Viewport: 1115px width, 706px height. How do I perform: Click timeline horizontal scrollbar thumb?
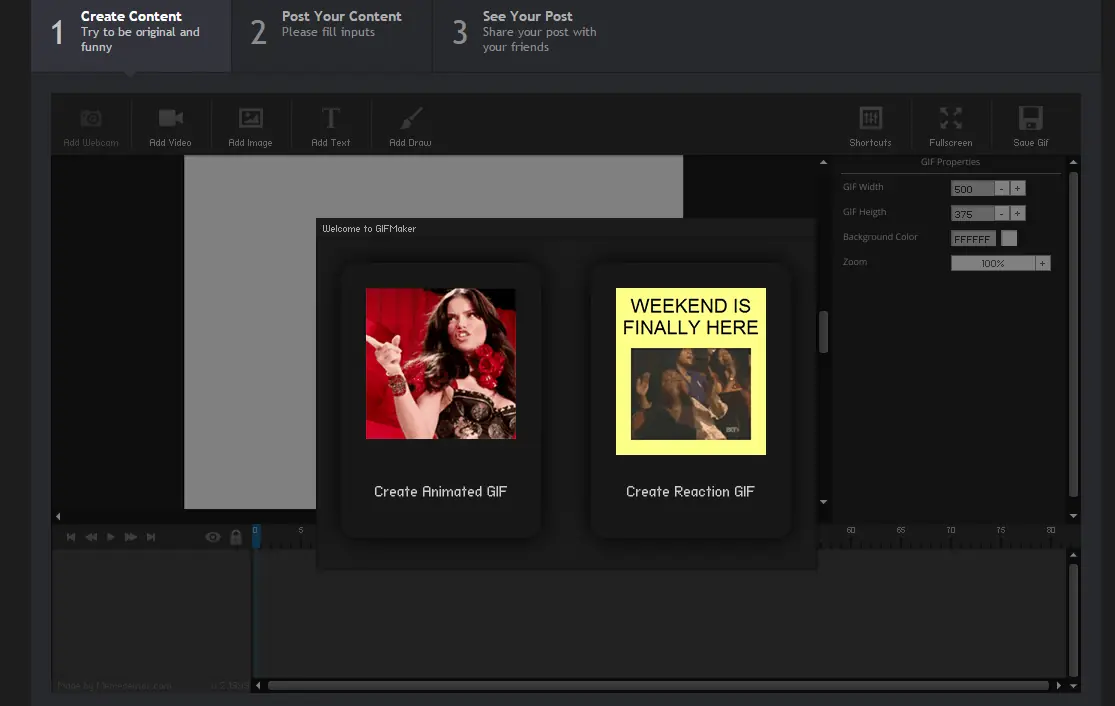658,685
